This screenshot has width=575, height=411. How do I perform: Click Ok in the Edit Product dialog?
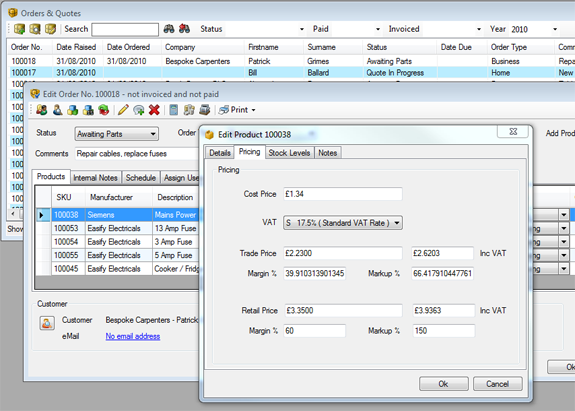443,384
